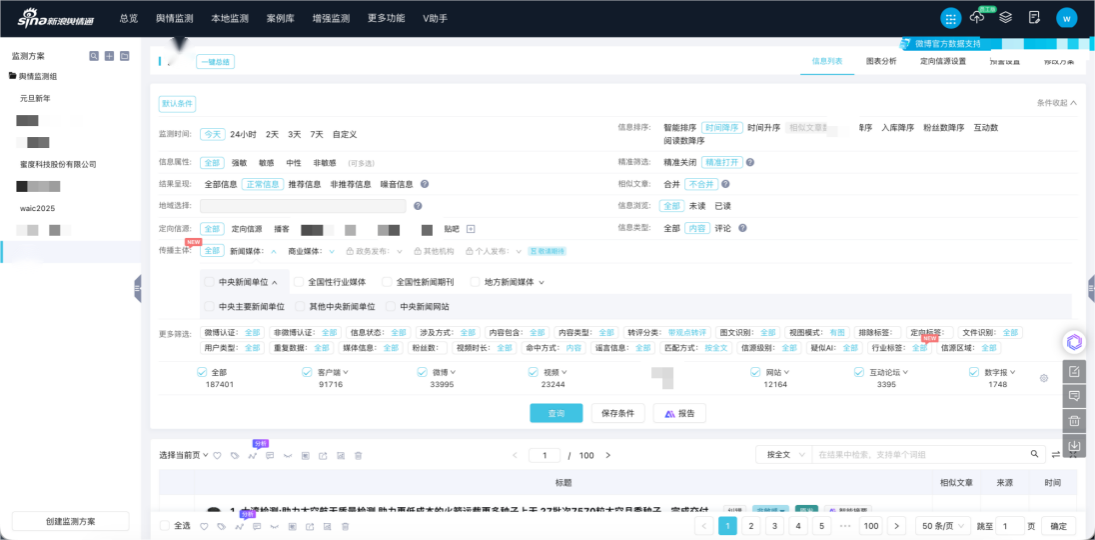Screen dimensions: 1095x540
Task: Click the 查询 button
Action: click(x=556, y=413)
